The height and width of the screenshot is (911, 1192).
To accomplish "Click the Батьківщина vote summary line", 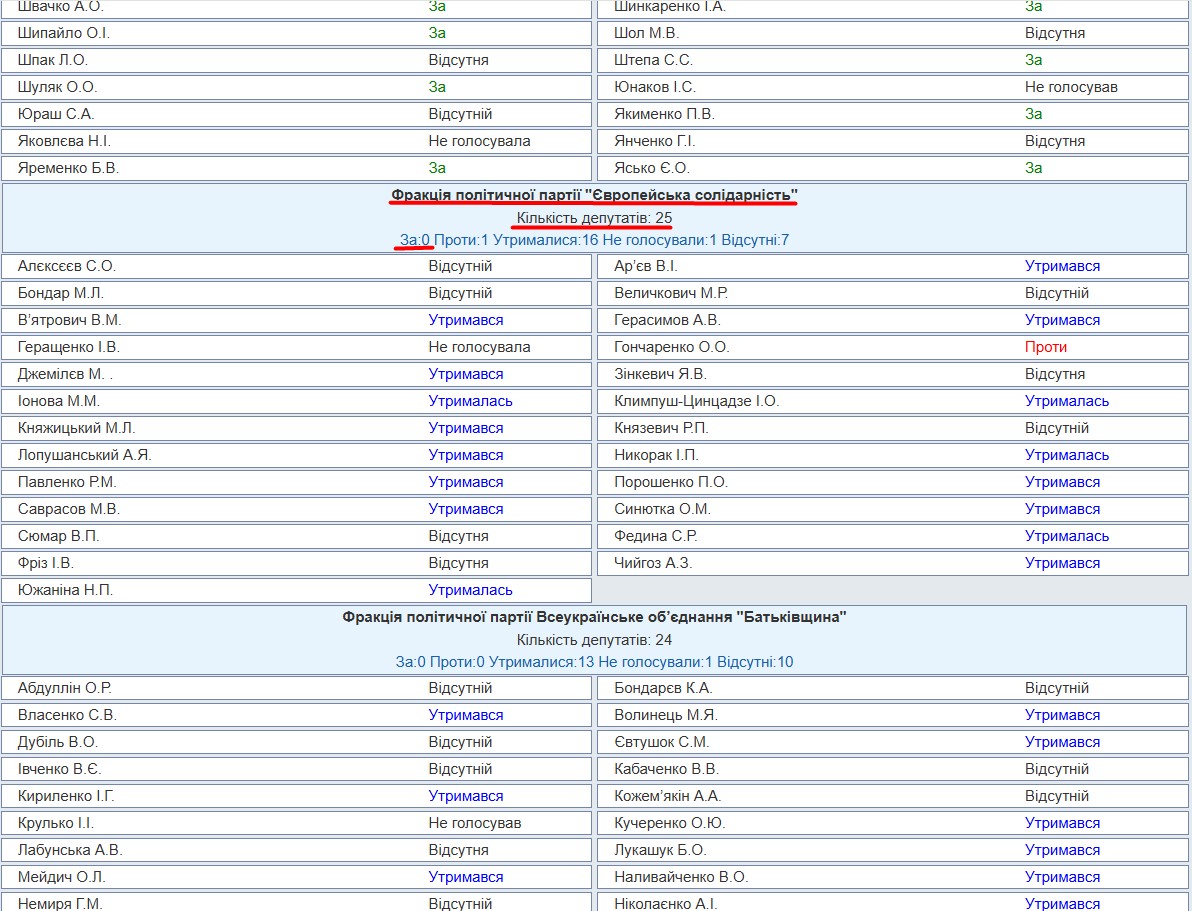I will click(x=594, y=662).
